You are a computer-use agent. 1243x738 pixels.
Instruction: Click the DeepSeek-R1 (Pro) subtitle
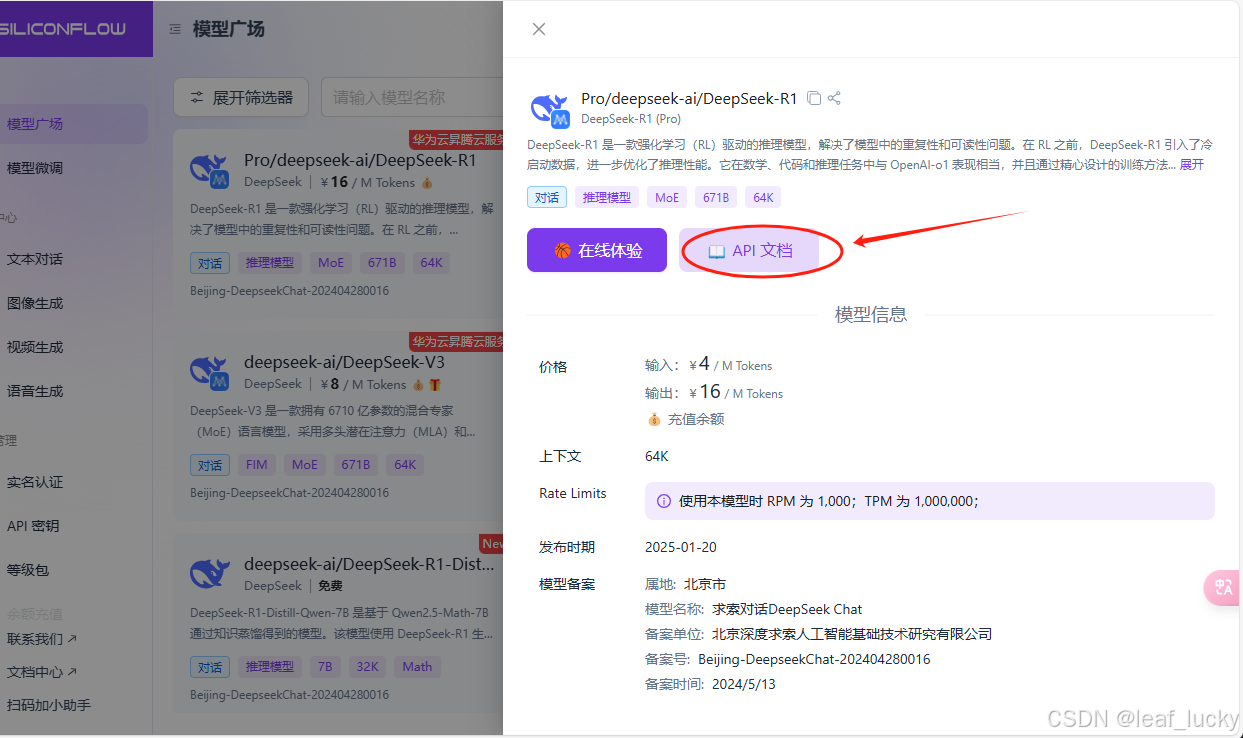click(631, 119)
